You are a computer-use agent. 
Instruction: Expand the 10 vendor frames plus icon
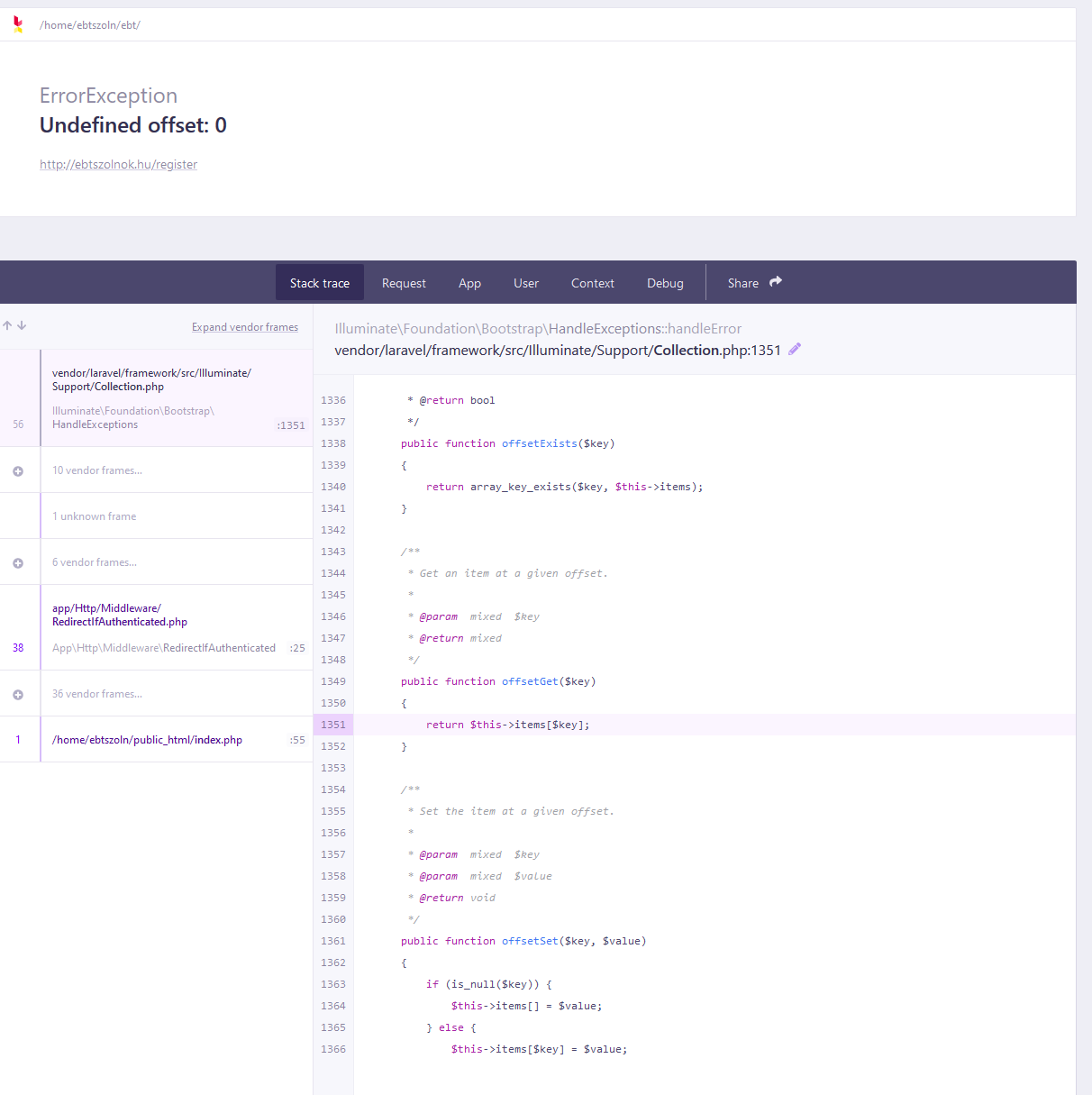pyautogui.click(x=18, y=471)
